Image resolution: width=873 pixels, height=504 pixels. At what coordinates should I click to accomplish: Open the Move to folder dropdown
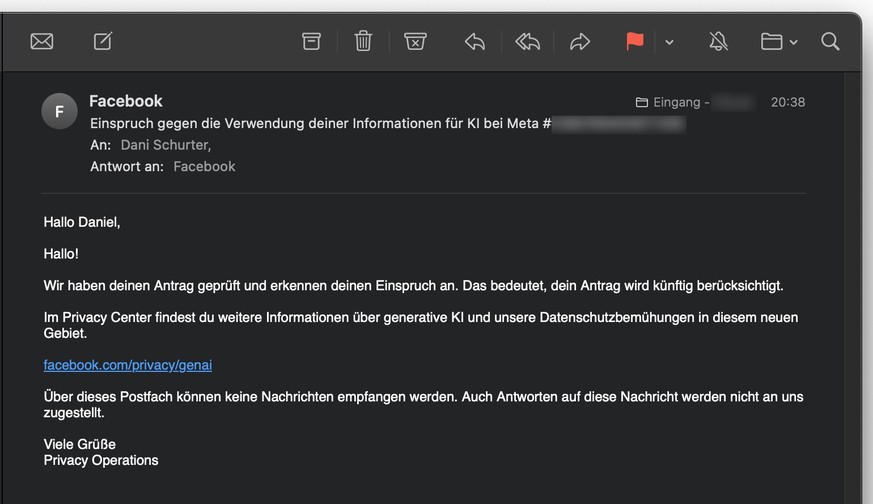(778, 42)
